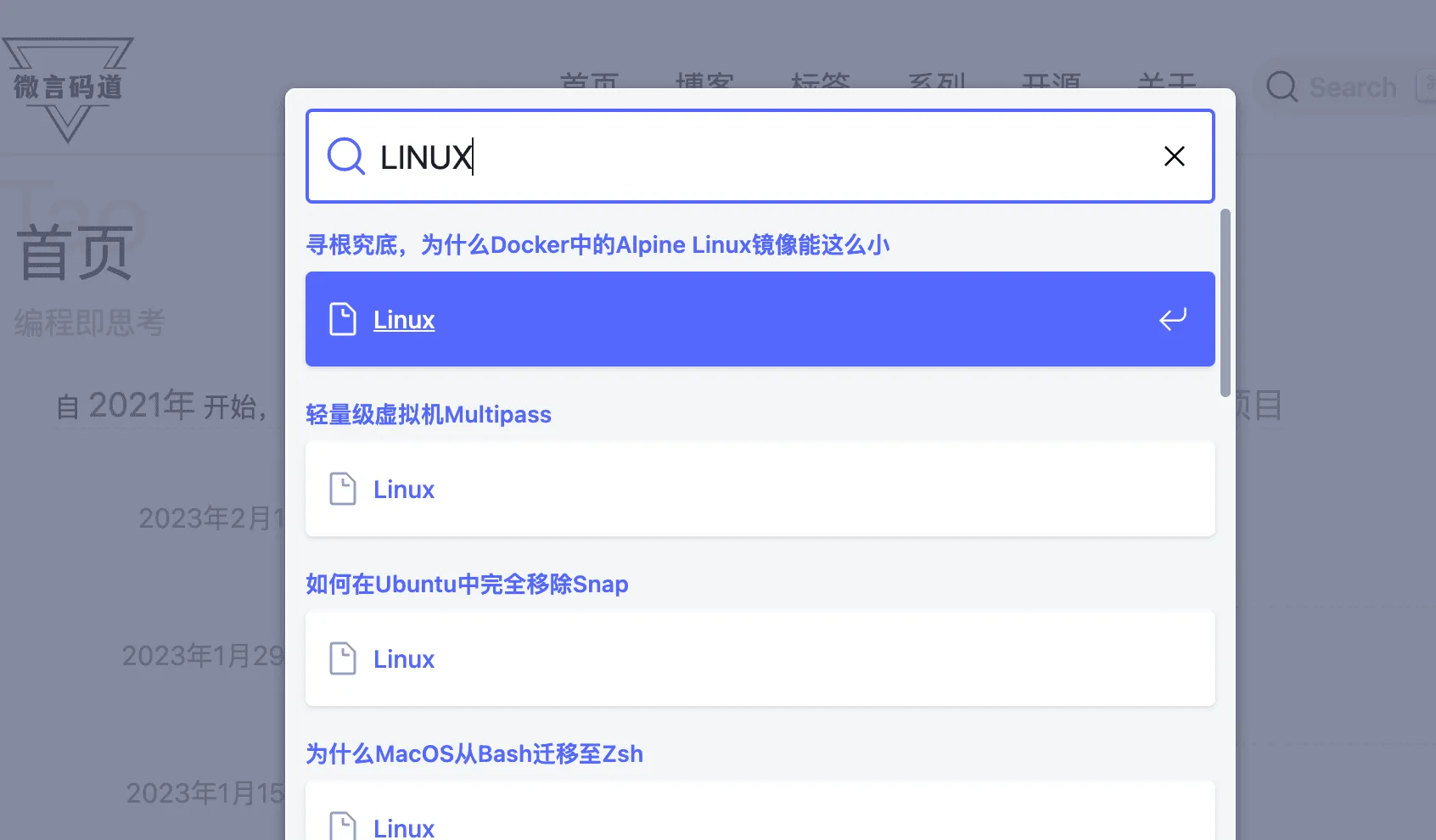Click the document icon in the MacOS Zsh result
This screenshot has width=1436, height=840.
click(x=343, y=826)
